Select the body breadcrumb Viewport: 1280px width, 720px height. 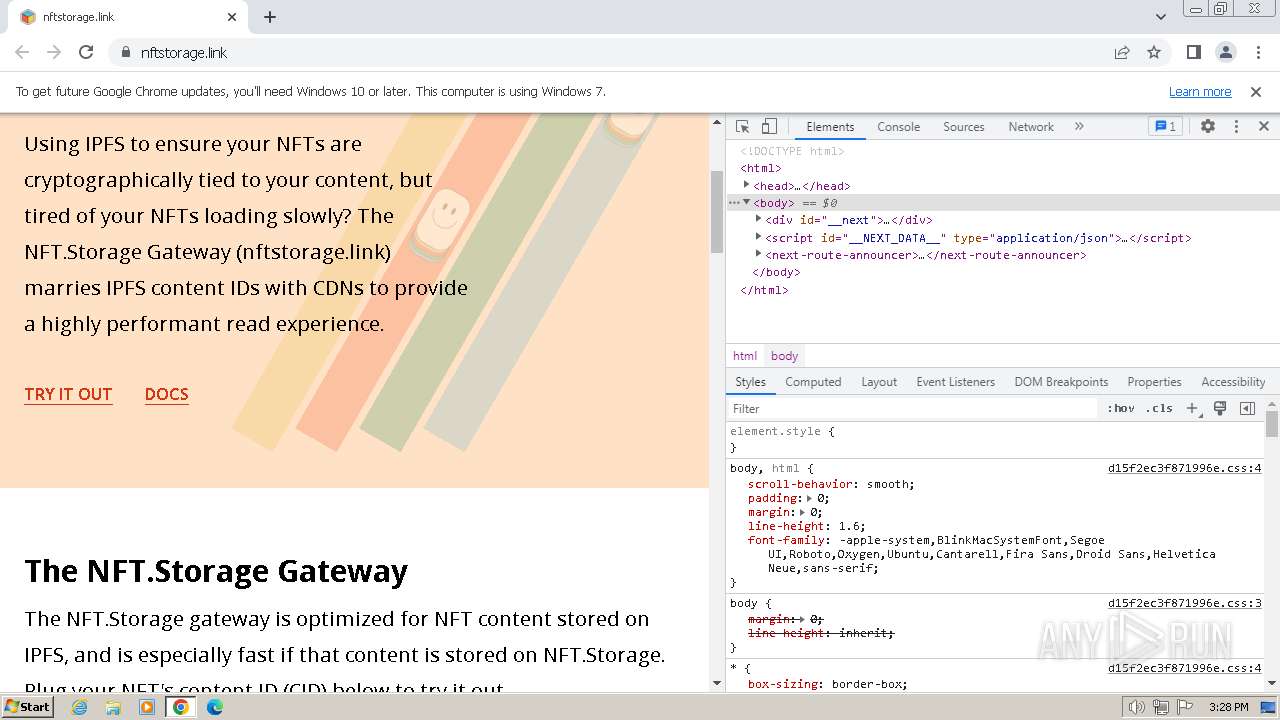tap(784, 356)
